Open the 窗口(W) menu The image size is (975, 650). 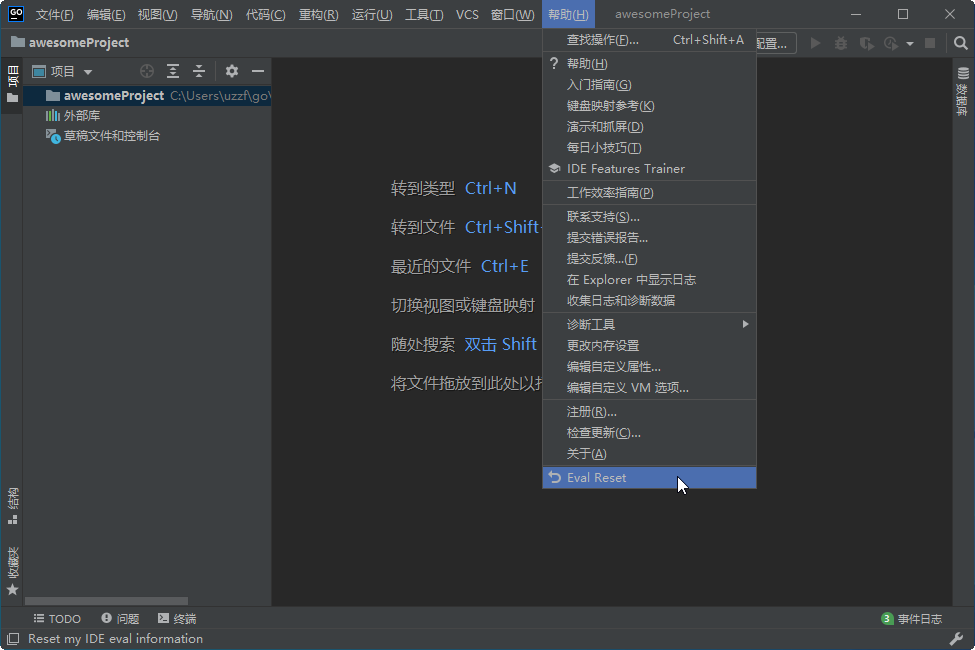point(512,14)
